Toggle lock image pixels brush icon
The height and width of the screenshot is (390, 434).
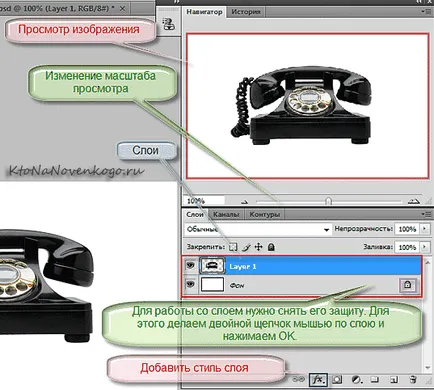click(x=246, y=247)
